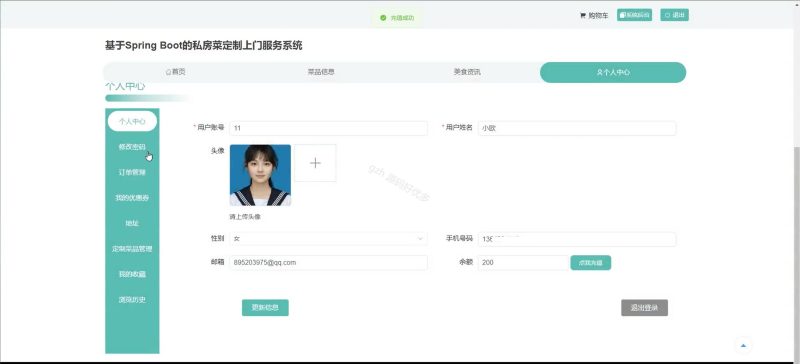The width and height of the screenshot is (800, 364).
Task: Expand the 性别 gender dropdown
Action: (x=329, y=239)
